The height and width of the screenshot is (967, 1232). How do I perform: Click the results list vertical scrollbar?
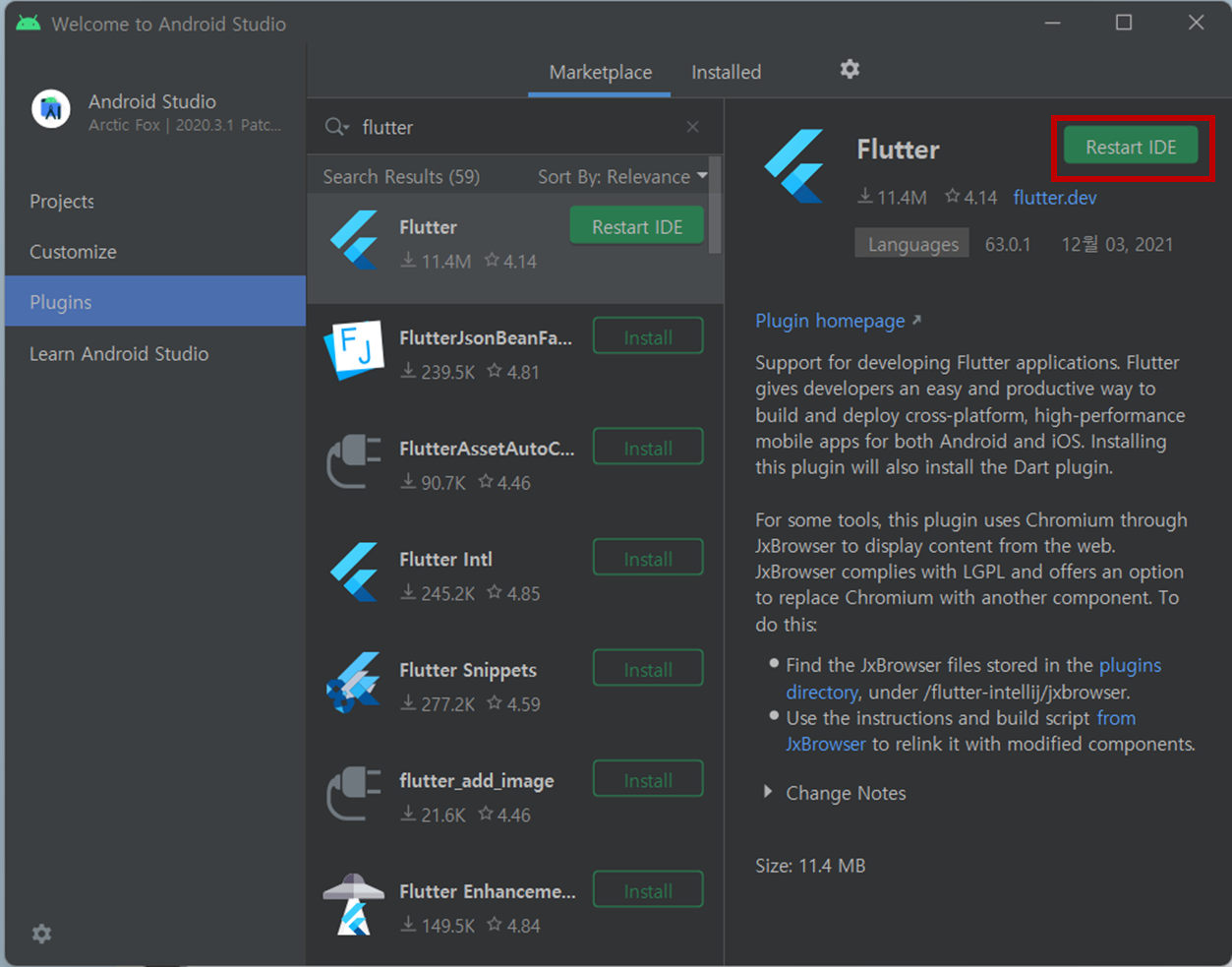716,207
